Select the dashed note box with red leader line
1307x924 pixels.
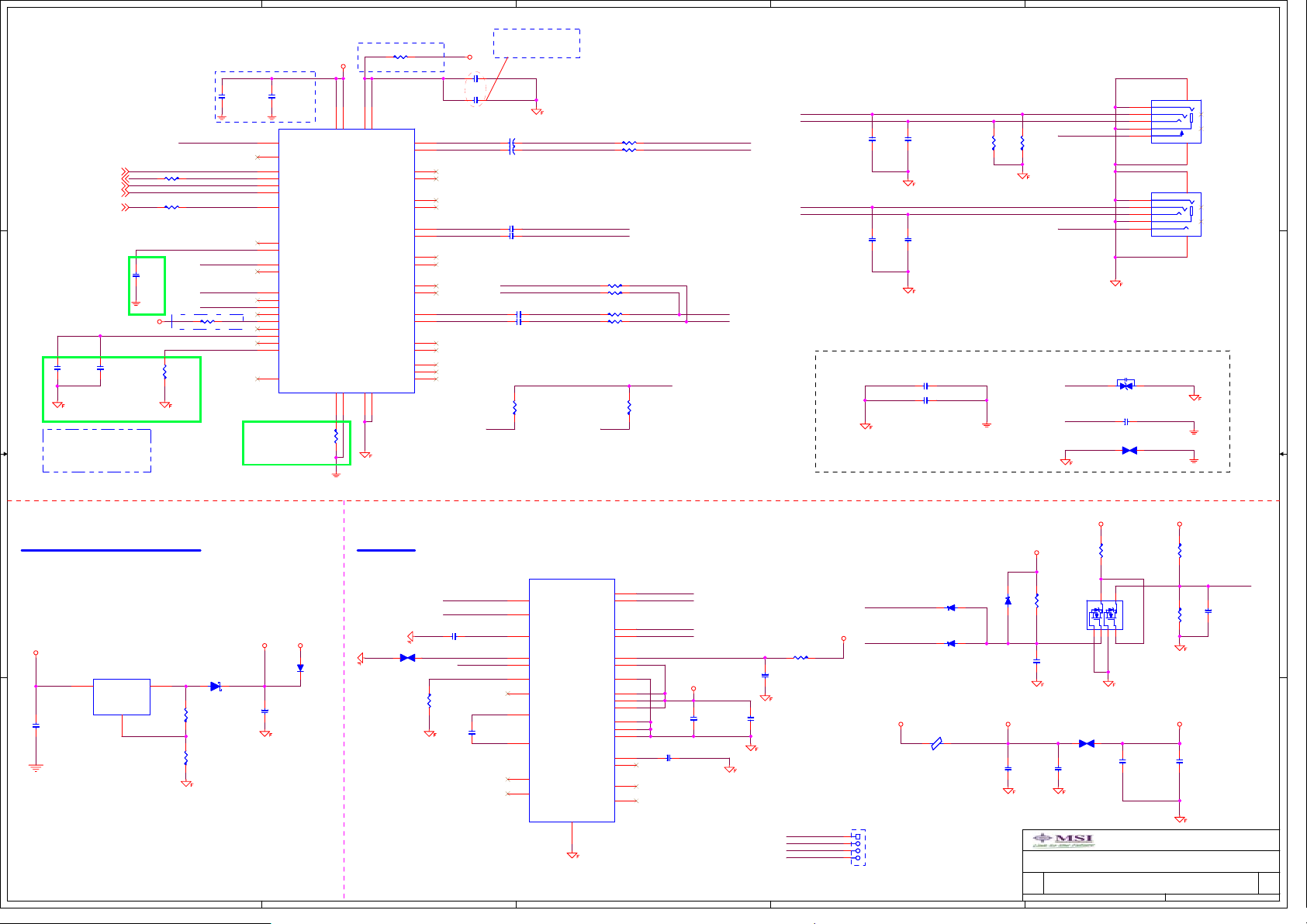point(537,43)
